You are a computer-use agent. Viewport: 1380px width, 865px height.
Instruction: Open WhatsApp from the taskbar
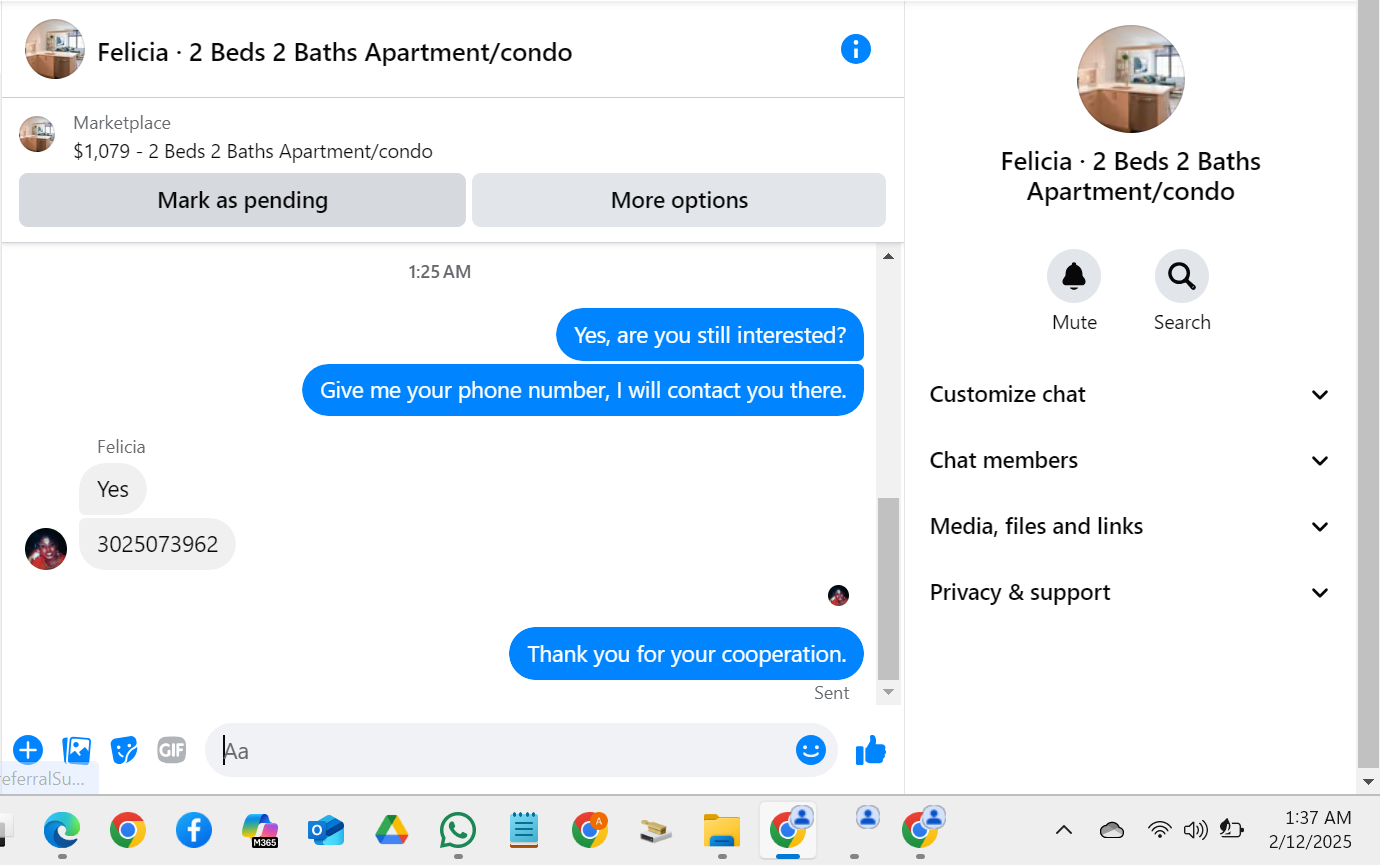click(458, 830)
